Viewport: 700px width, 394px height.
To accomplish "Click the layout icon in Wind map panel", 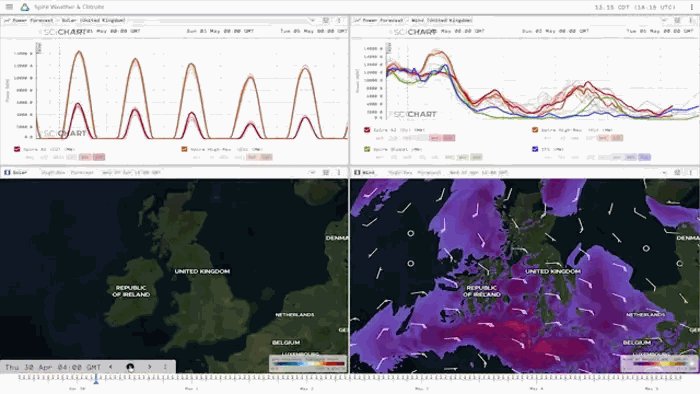I will coord(677,172).
